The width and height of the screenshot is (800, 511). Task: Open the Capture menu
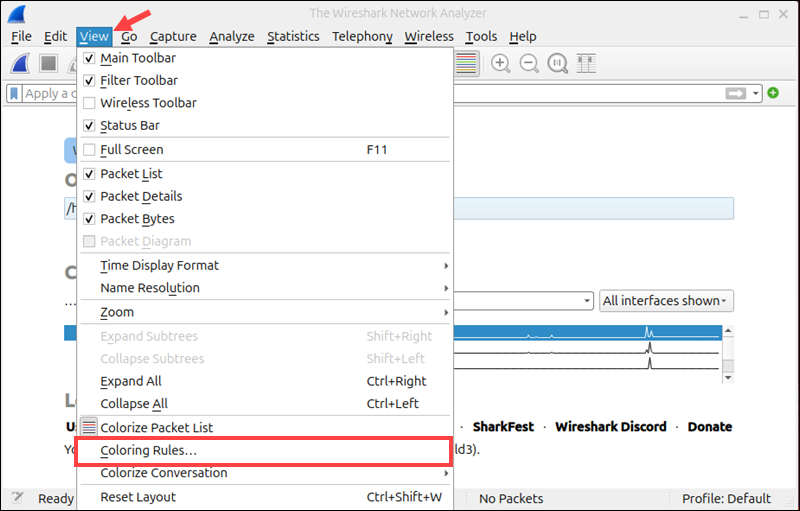tap(173, 37)
